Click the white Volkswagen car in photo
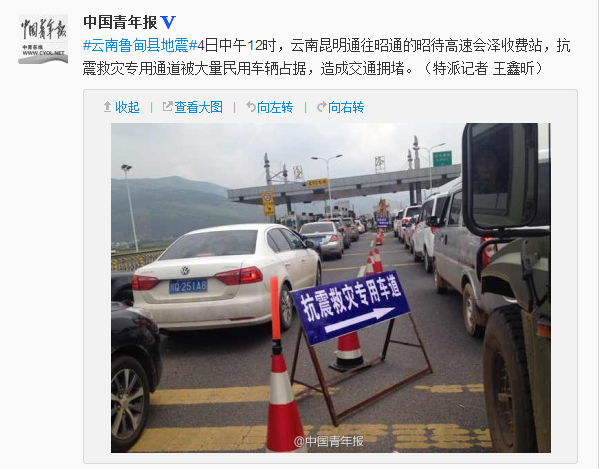599x469 pixels. tap(227, 276)
